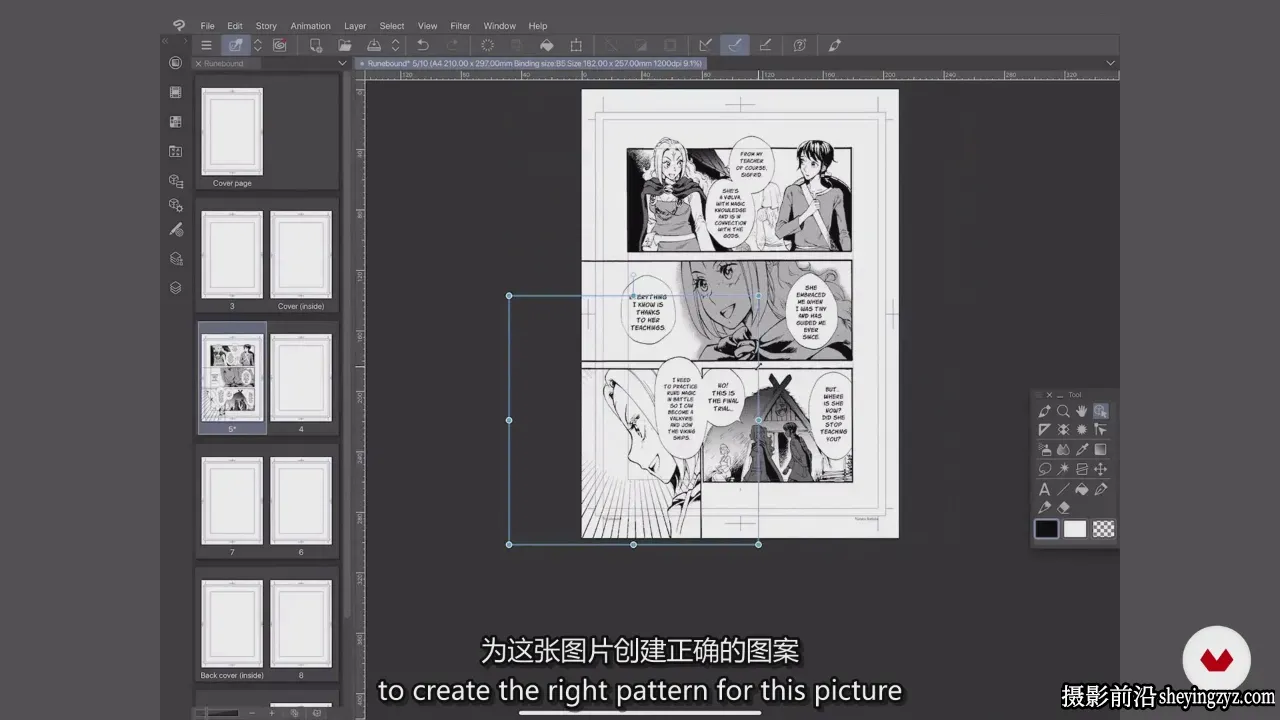Select the Hand move tool
This screenshot has width=1280, height=720.
pos(1082,411)
